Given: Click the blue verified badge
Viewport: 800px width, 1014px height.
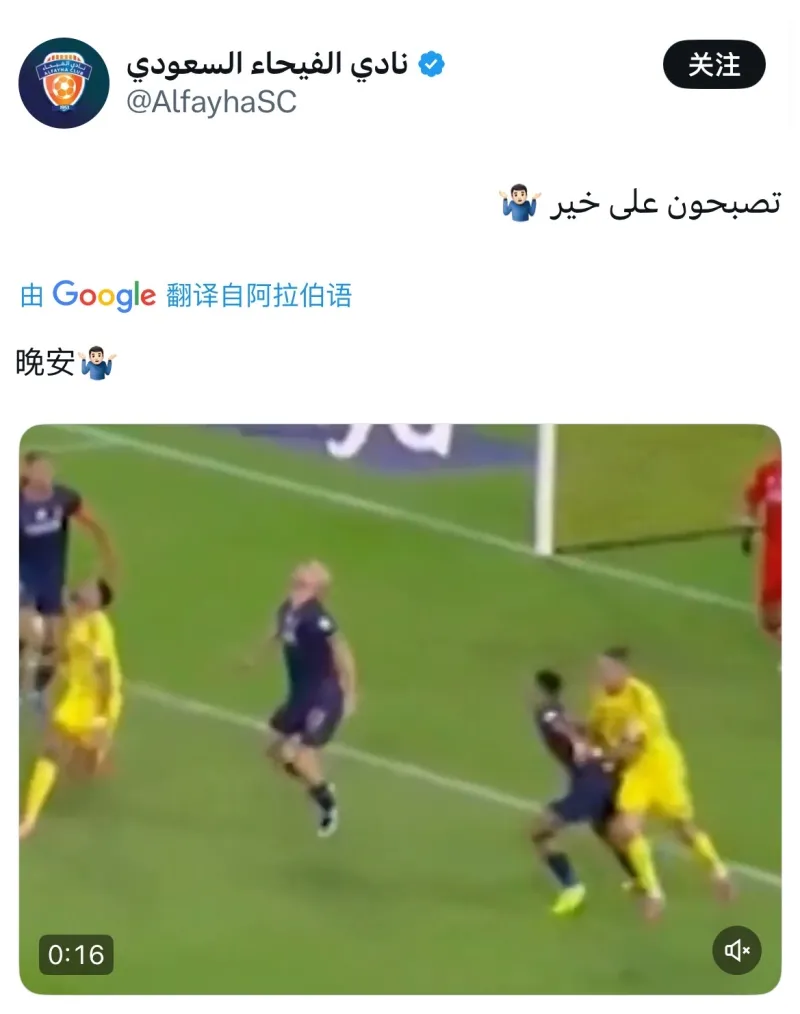Looking at the screenshot, I should pyautogui.click(x=431, y=64).
